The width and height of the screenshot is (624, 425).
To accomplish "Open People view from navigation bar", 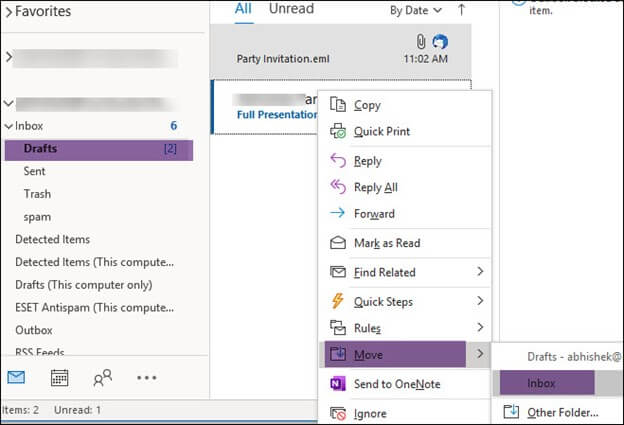I will [x=103, y=378].
